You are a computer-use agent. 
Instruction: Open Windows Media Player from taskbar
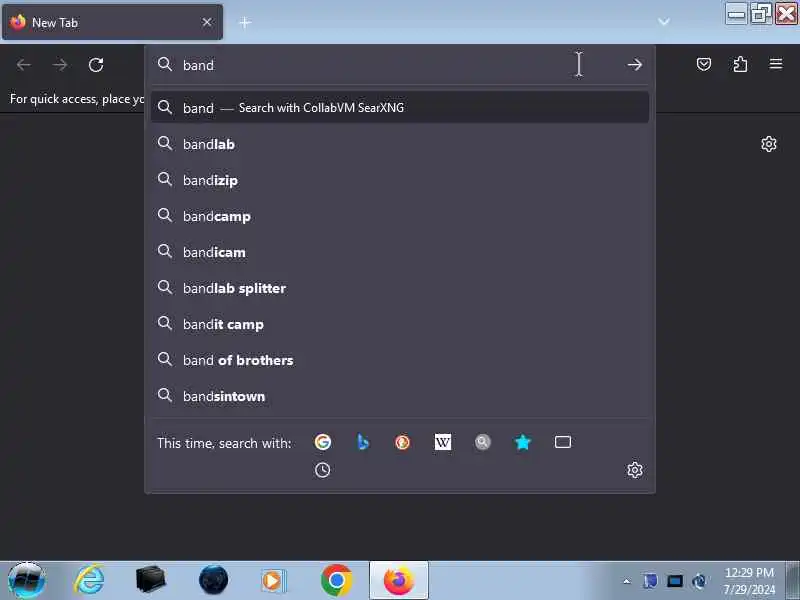[274, 581]
